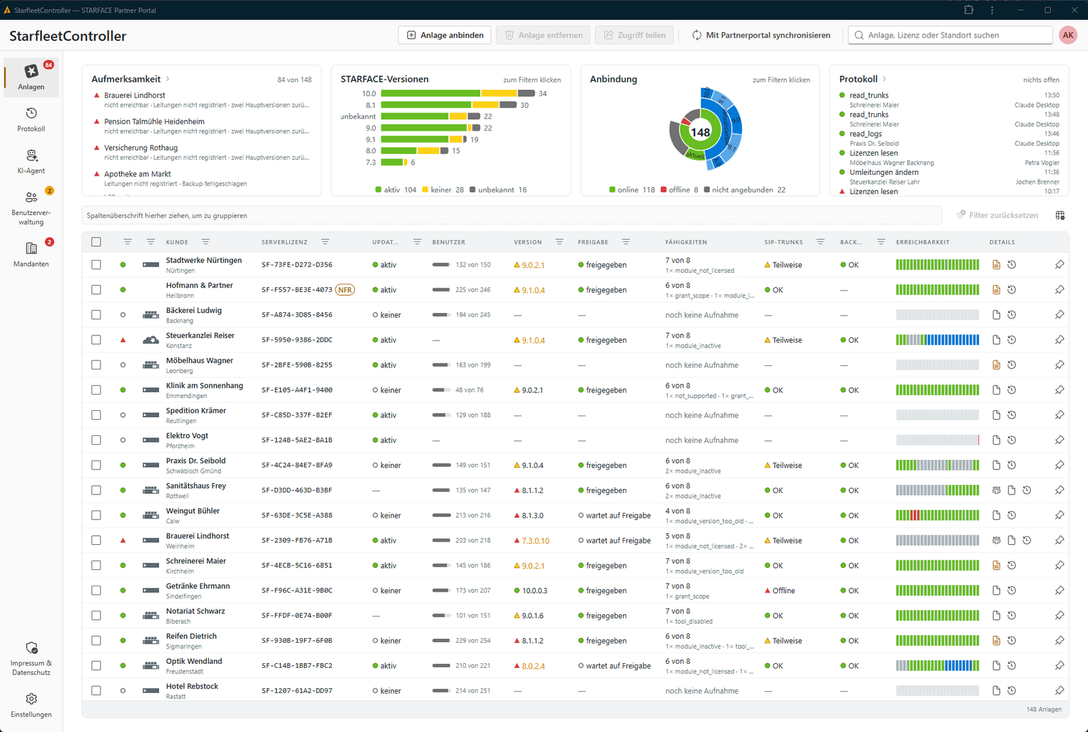Open the SIP-Trunks column filter
This screenshot has width=1088, height=732.
point(820,242)
